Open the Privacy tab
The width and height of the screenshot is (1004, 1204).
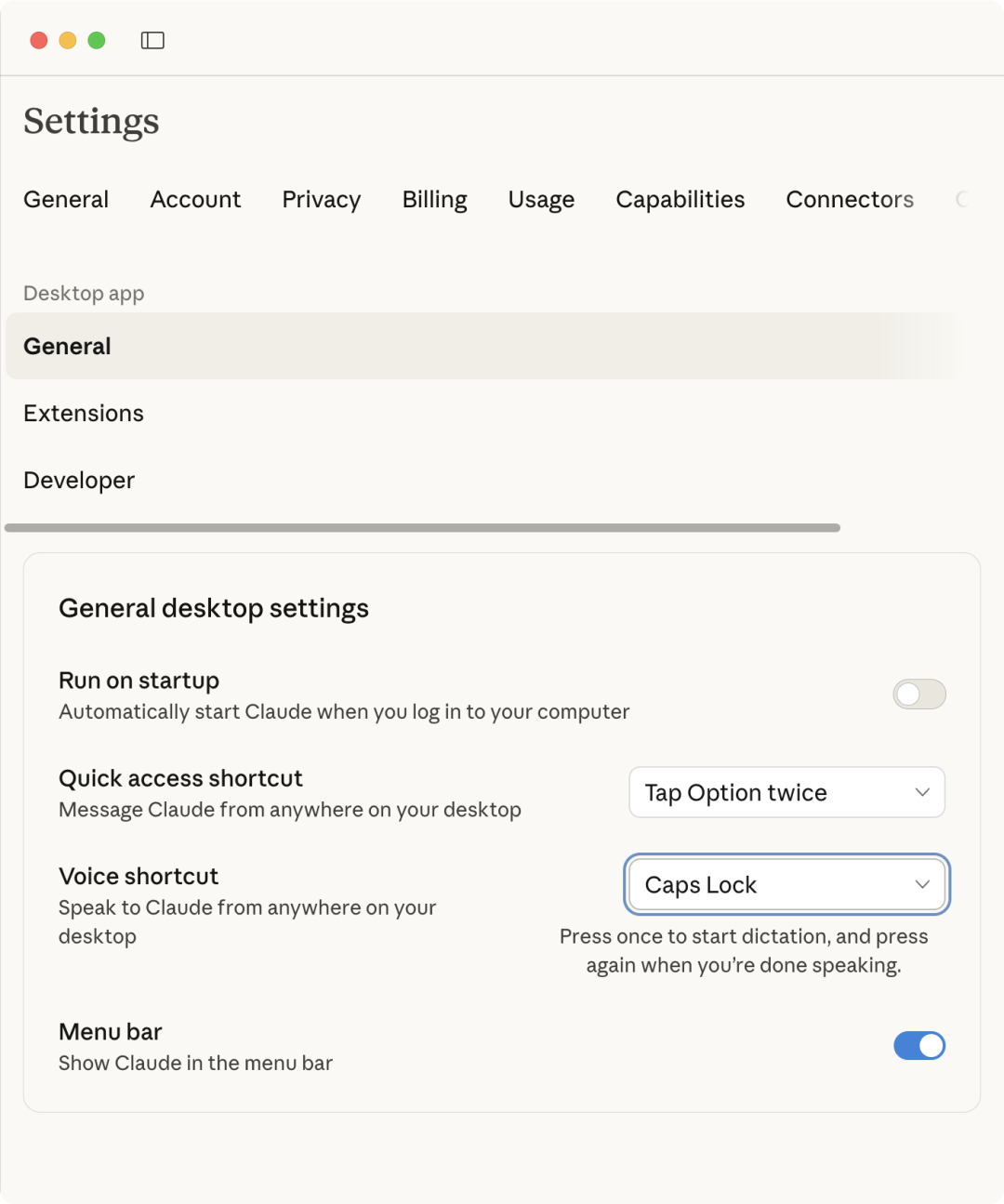tap(321, 200)
